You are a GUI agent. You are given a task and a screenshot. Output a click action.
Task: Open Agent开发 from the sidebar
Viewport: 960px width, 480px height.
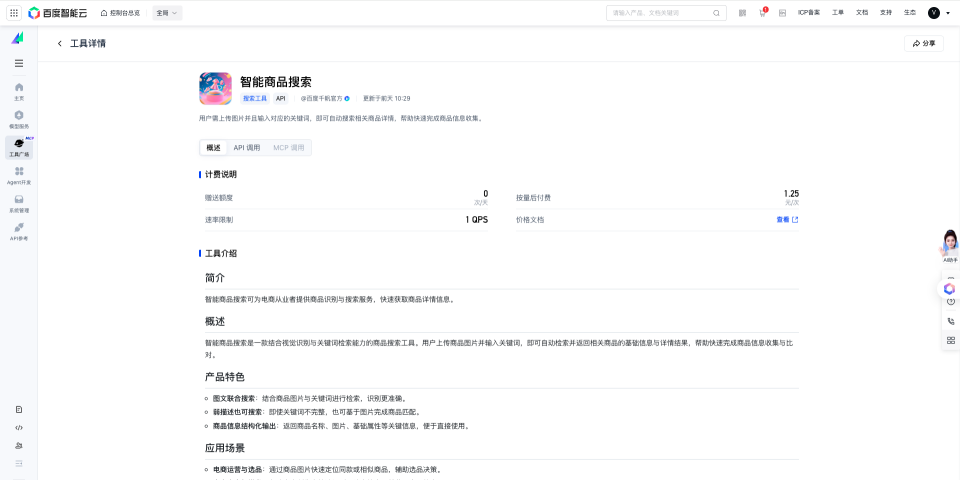click(x=19, y=175)
